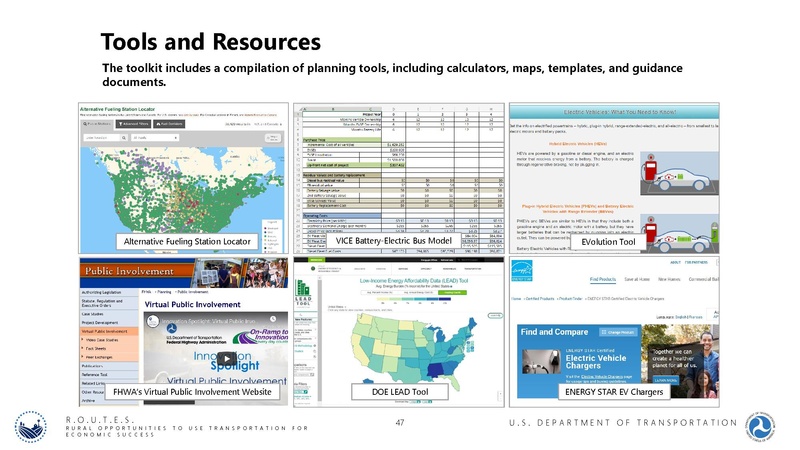Click the EV charger photo thumbnail
The height and width of the screenshot is (450, 800).
[x=541, y=361]
